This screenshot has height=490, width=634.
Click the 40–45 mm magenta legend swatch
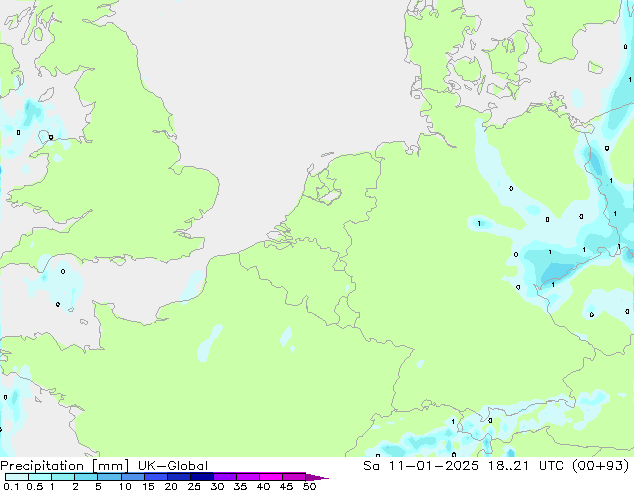coord(271,477)
